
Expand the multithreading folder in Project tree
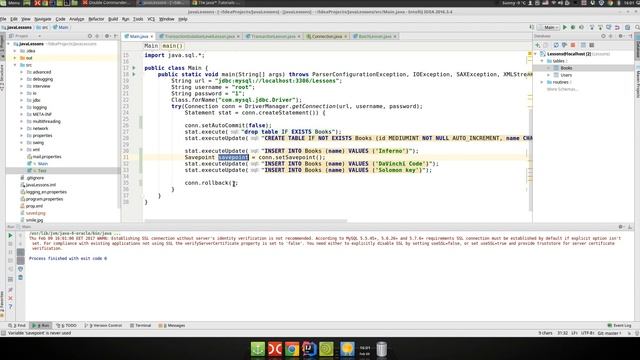point(22,121)
